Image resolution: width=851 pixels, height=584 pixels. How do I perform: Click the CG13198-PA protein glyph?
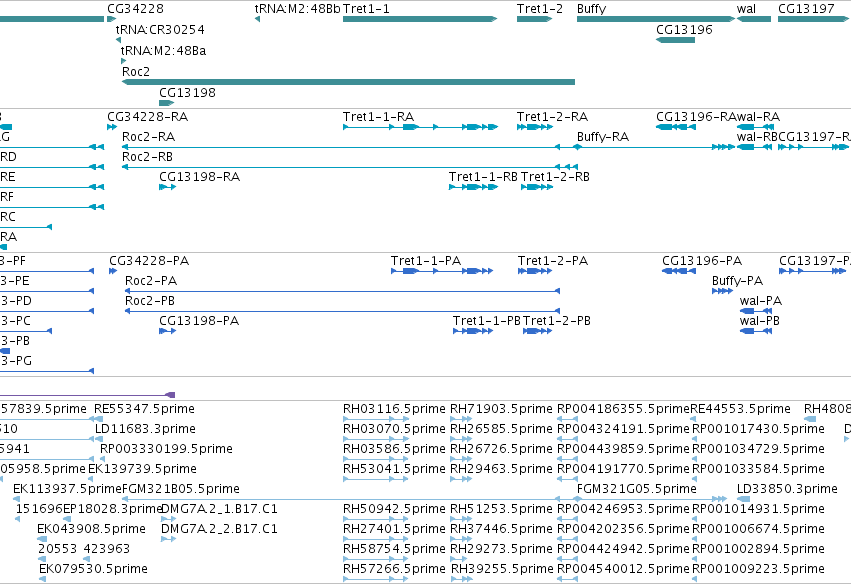pyautogui.click(x=168, y=331)
